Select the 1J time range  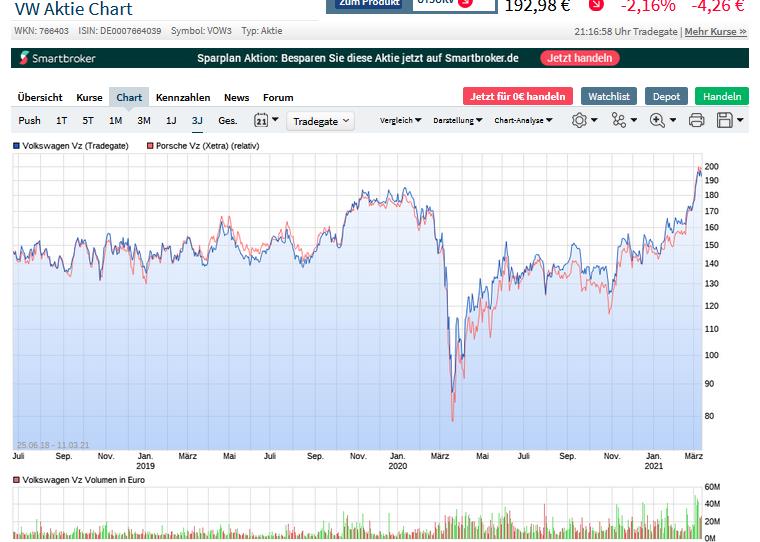coord(171,121)
